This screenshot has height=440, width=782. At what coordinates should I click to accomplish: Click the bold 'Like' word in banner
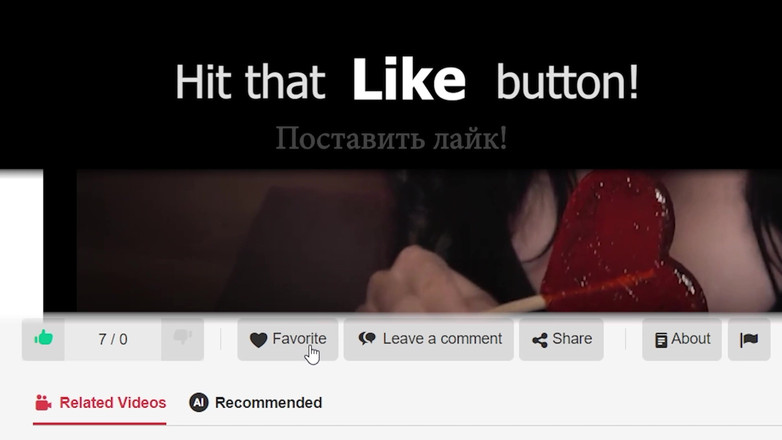tap(409, 79)
